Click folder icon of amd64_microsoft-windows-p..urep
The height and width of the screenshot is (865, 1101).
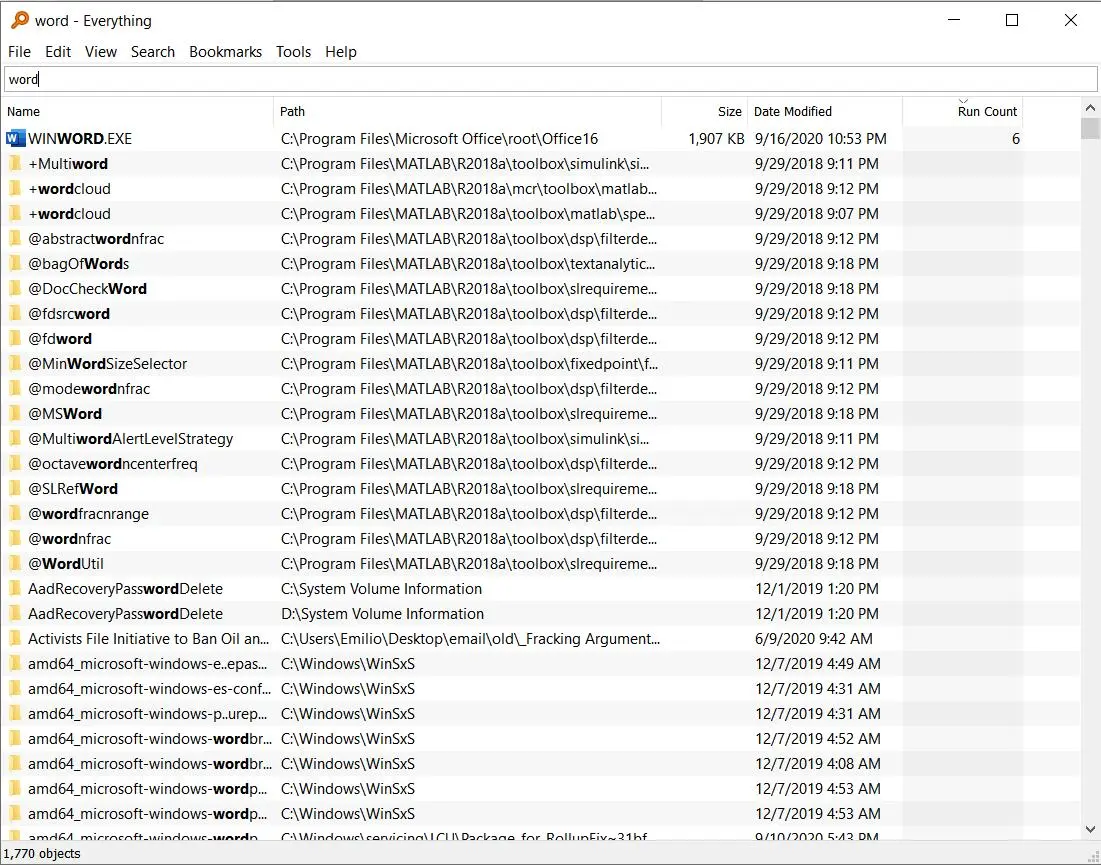point(14,714)
